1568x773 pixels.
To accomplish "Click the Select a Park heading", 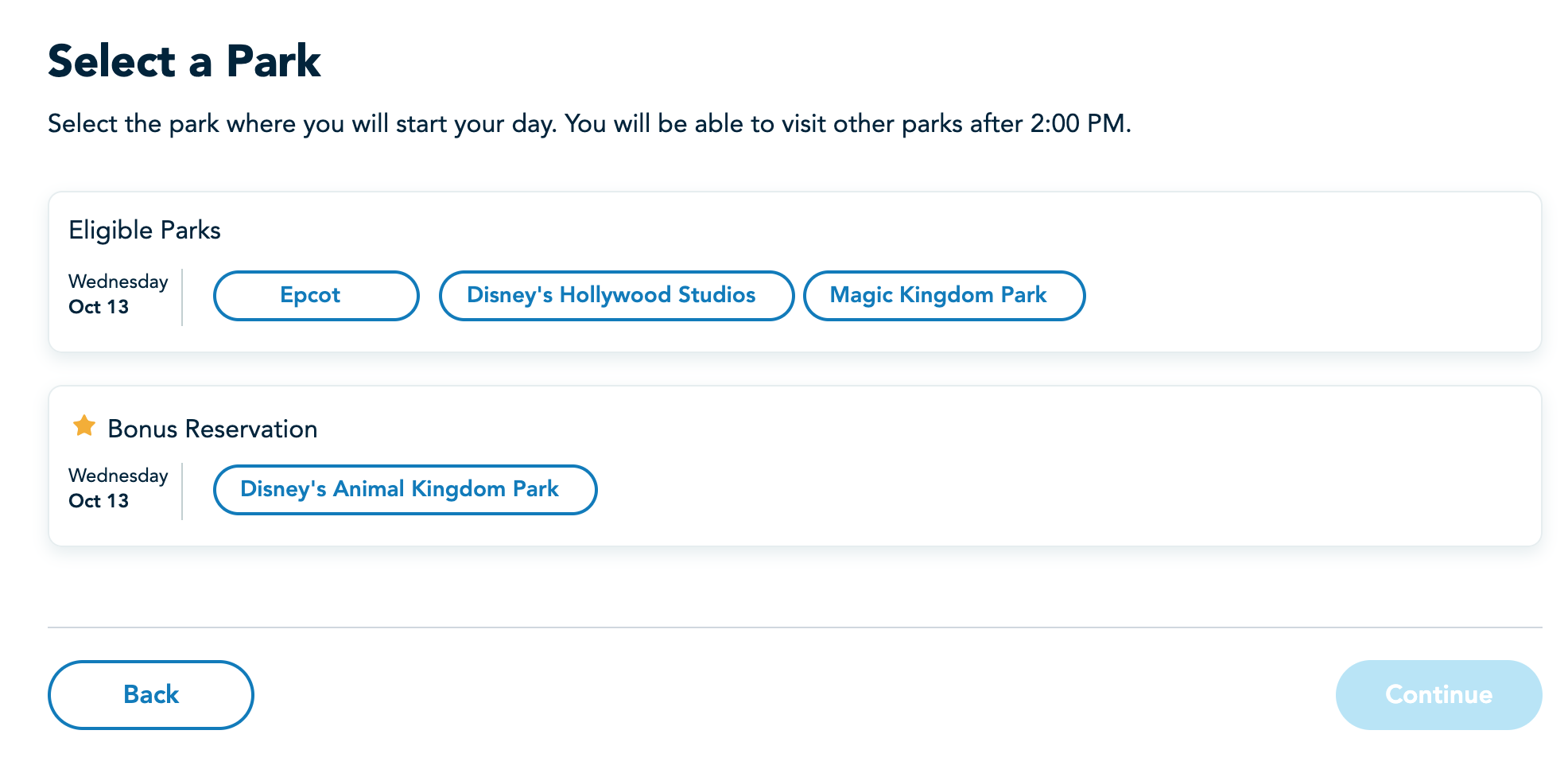I will [184, 61].
